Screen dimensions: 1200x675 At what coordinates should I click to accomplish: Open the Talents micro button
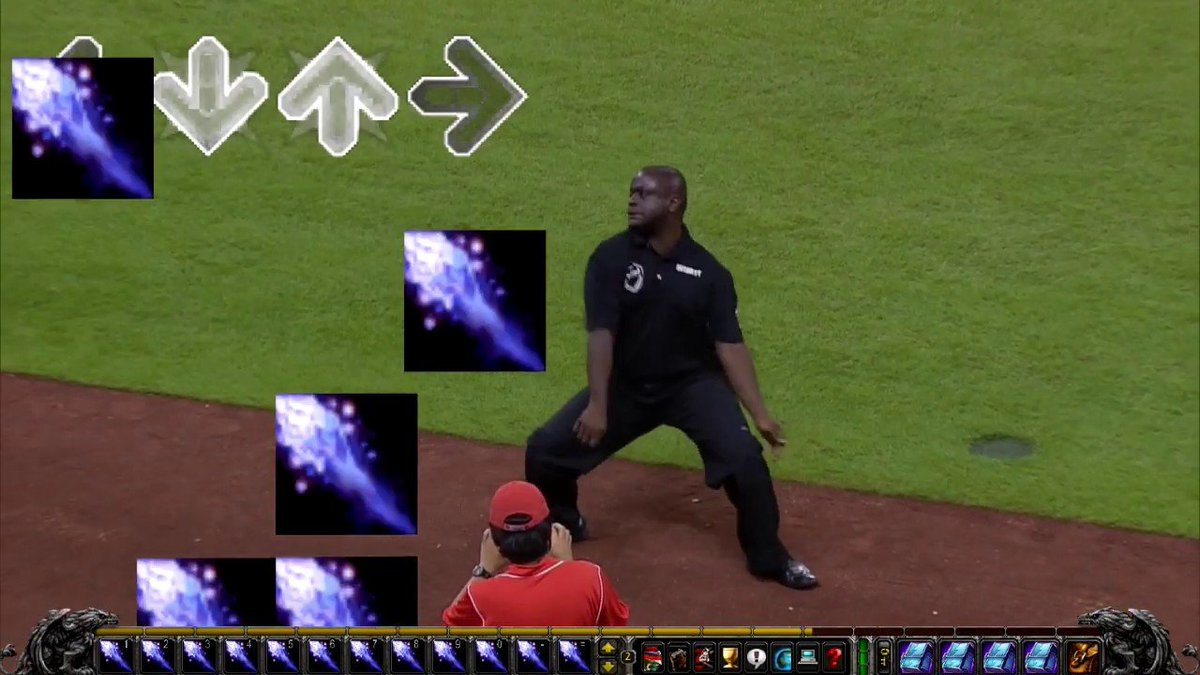(x=704, y=658)
